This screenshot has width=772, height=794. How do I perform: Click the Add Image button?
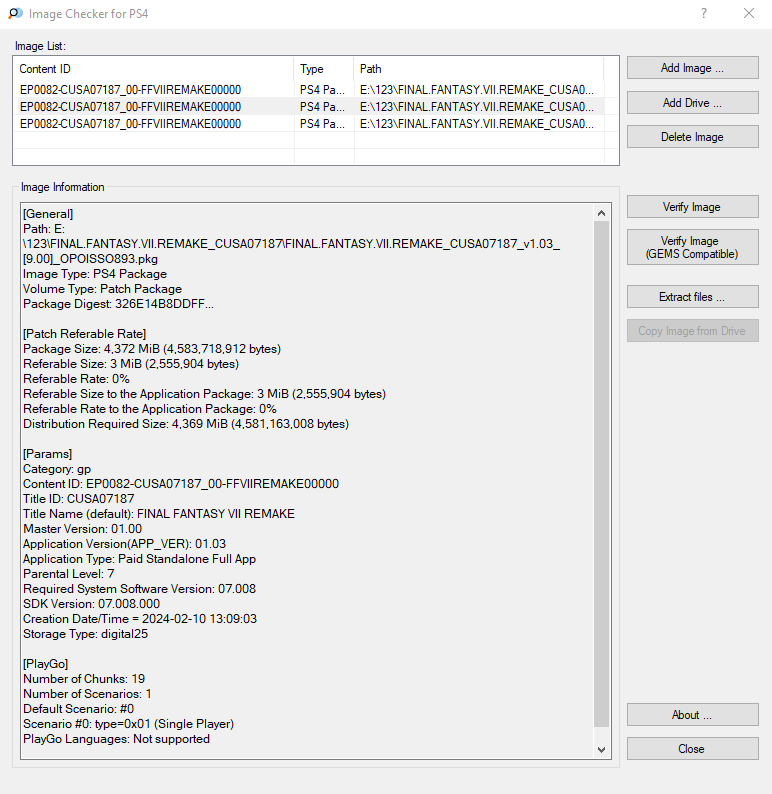tap(692, 68)
